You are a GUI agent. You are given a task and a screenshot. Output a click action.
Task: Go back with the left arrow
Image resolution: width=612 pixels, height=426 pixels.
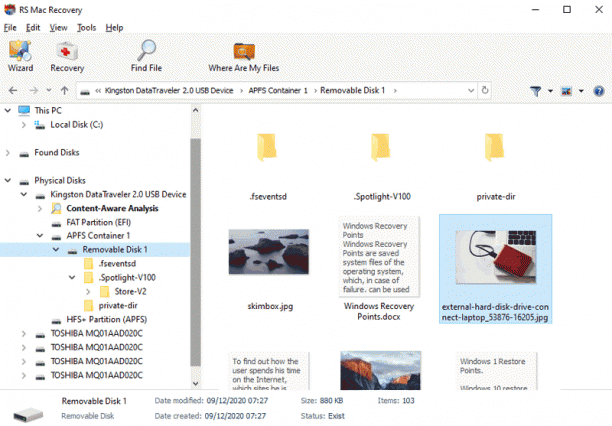[13, 91]
